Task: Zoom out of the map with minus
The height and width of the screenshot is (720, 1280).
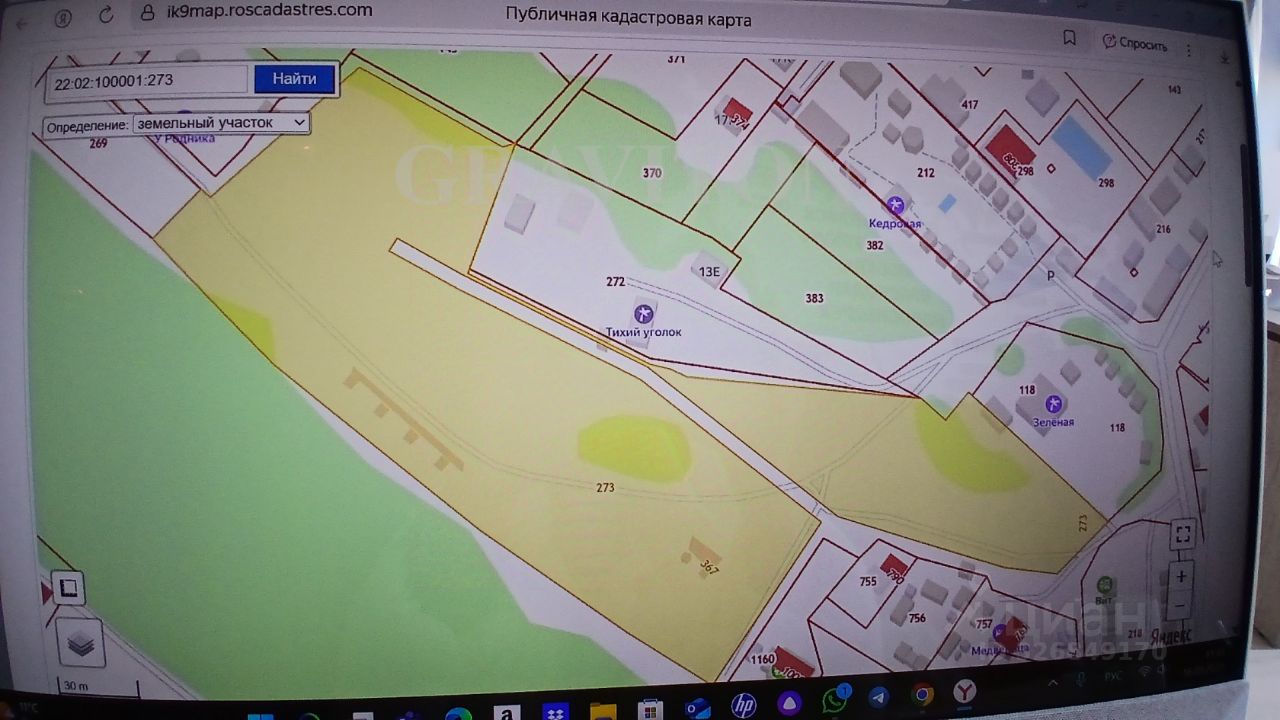Action: pyautogui.click(x=1181, y=605)
